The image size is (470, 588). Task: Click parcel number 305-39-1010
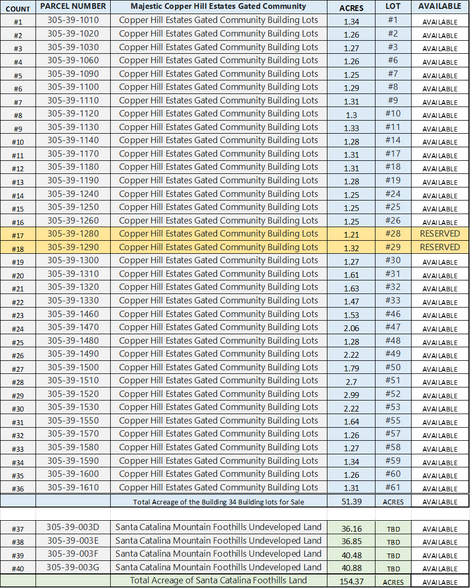pyautogui.click(x=73, y=20)
